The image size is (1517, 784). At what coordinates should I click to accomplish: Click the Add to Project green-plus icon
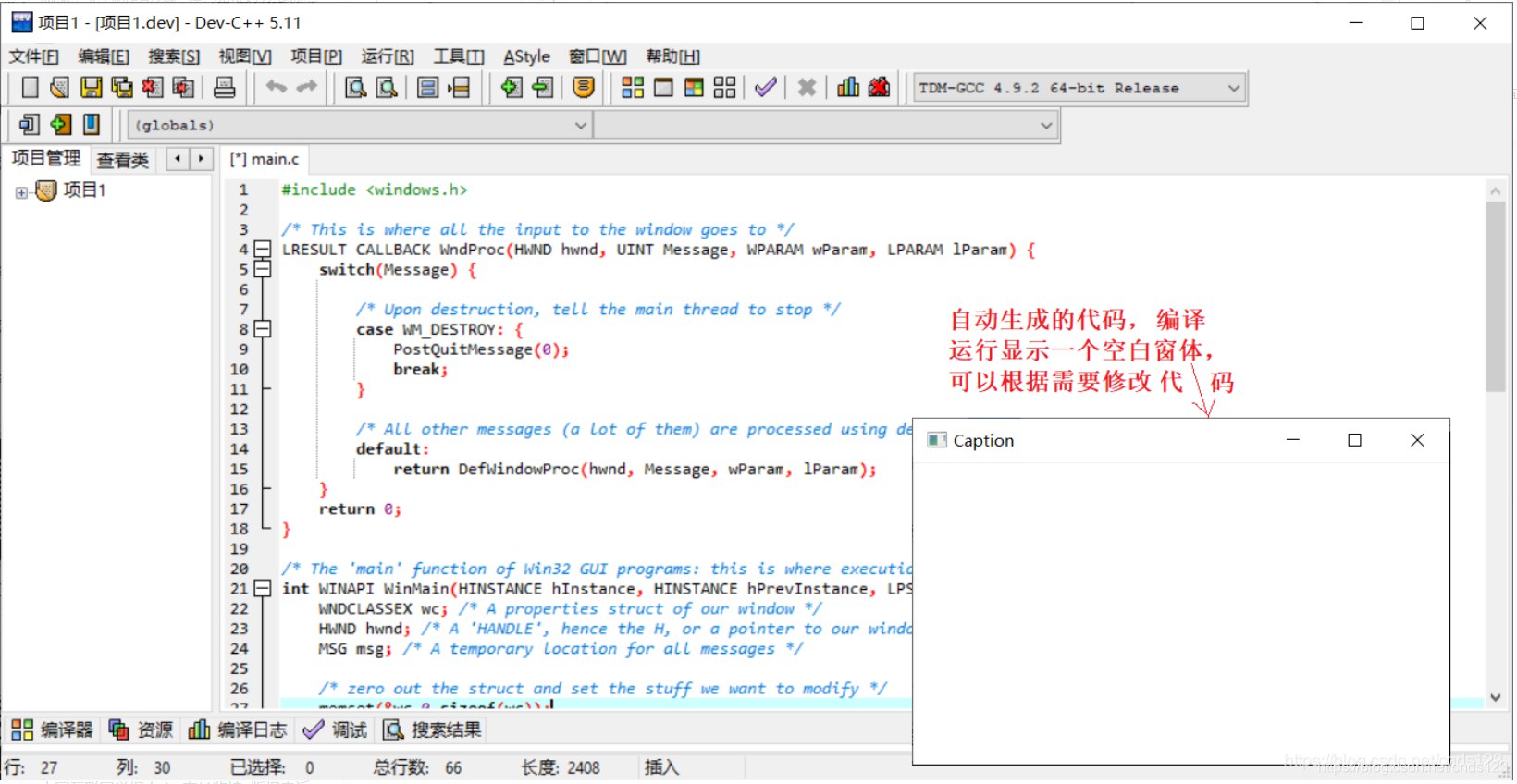pyautogui.click(x=511, y=88)
